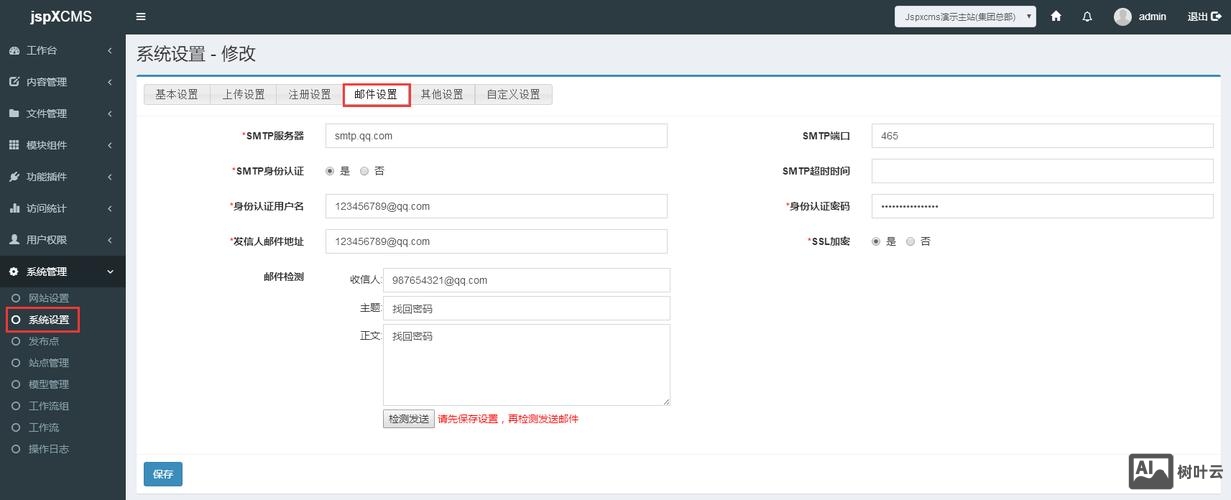
Task: Select 否 for SSL加密
Action: coord(910,241)
